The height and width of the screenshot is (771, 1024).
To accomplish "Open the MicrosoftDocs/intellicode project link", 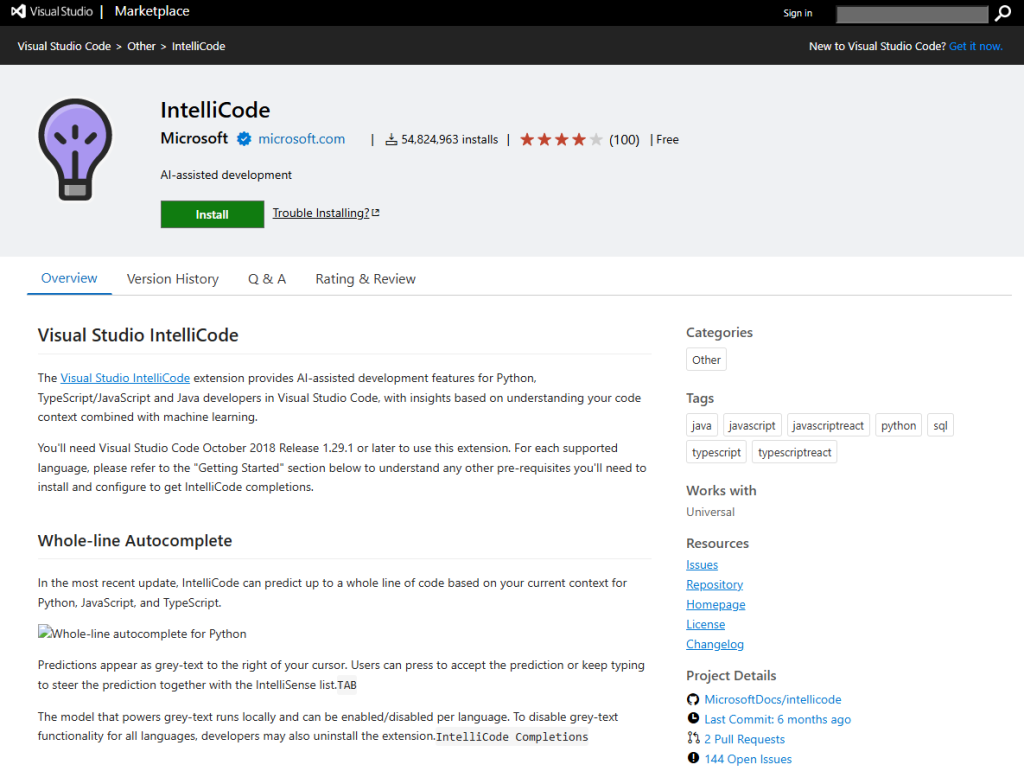I will (x=773, y=699).
